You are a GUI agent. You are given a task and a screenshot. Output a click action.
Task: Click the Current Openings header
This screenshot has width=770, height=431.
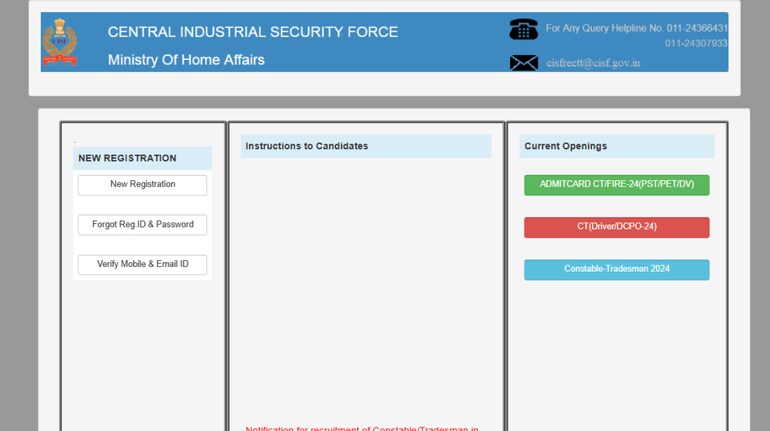point(565,146)
